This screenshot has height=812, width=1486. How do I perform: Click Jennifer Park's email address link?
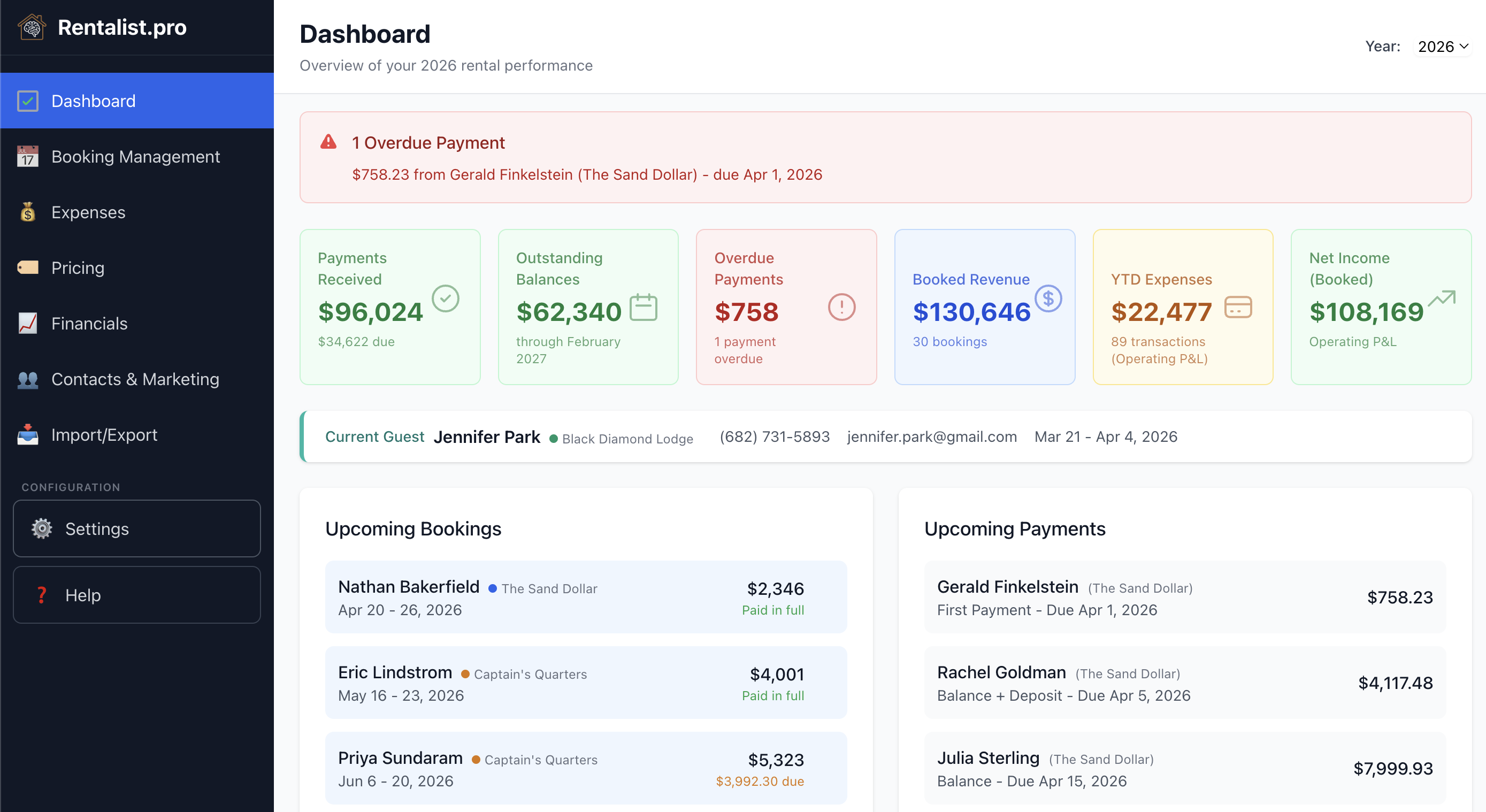coord(931,436)
